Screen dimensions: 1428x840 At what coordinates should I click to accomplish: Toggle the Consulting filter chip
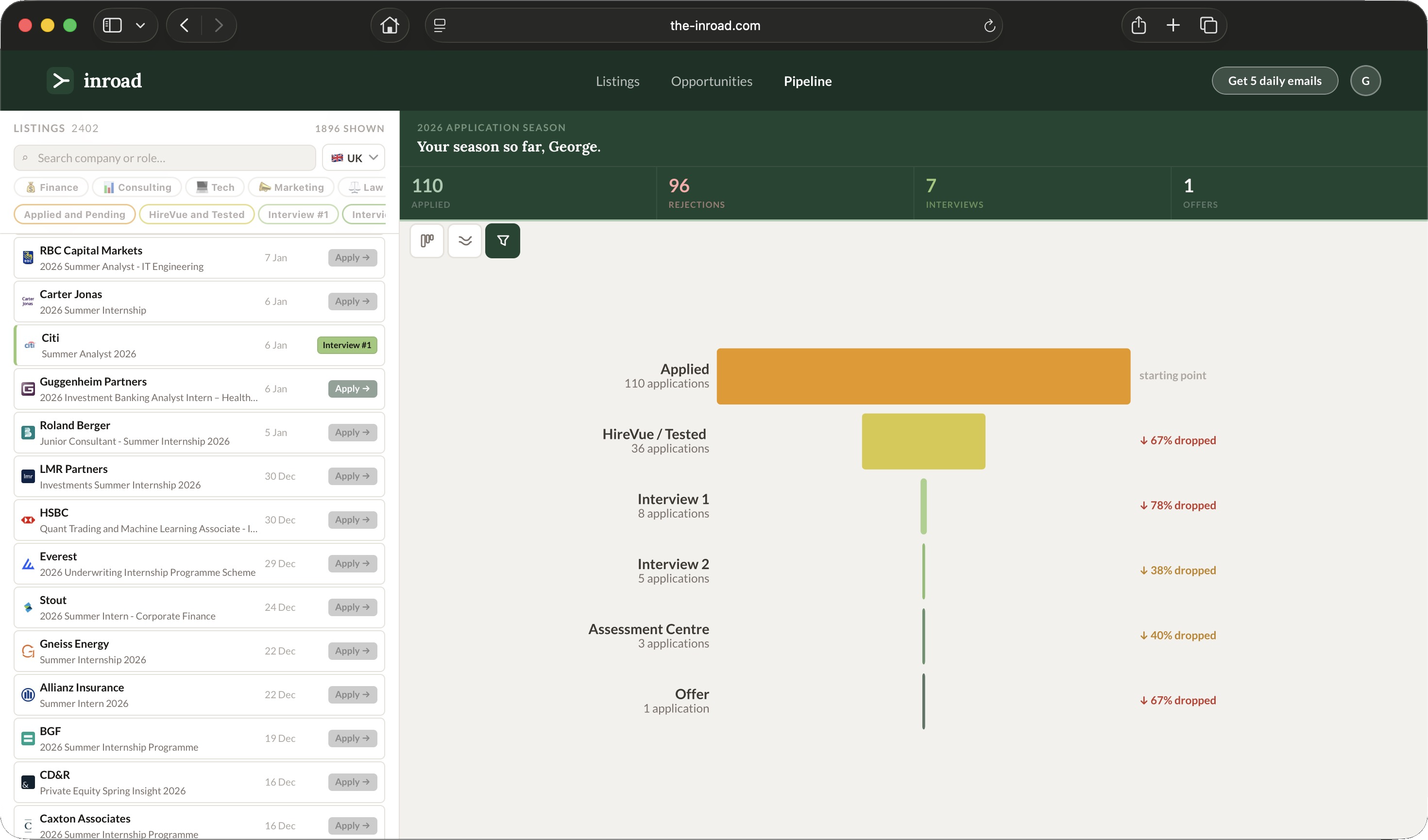(137, 187)
